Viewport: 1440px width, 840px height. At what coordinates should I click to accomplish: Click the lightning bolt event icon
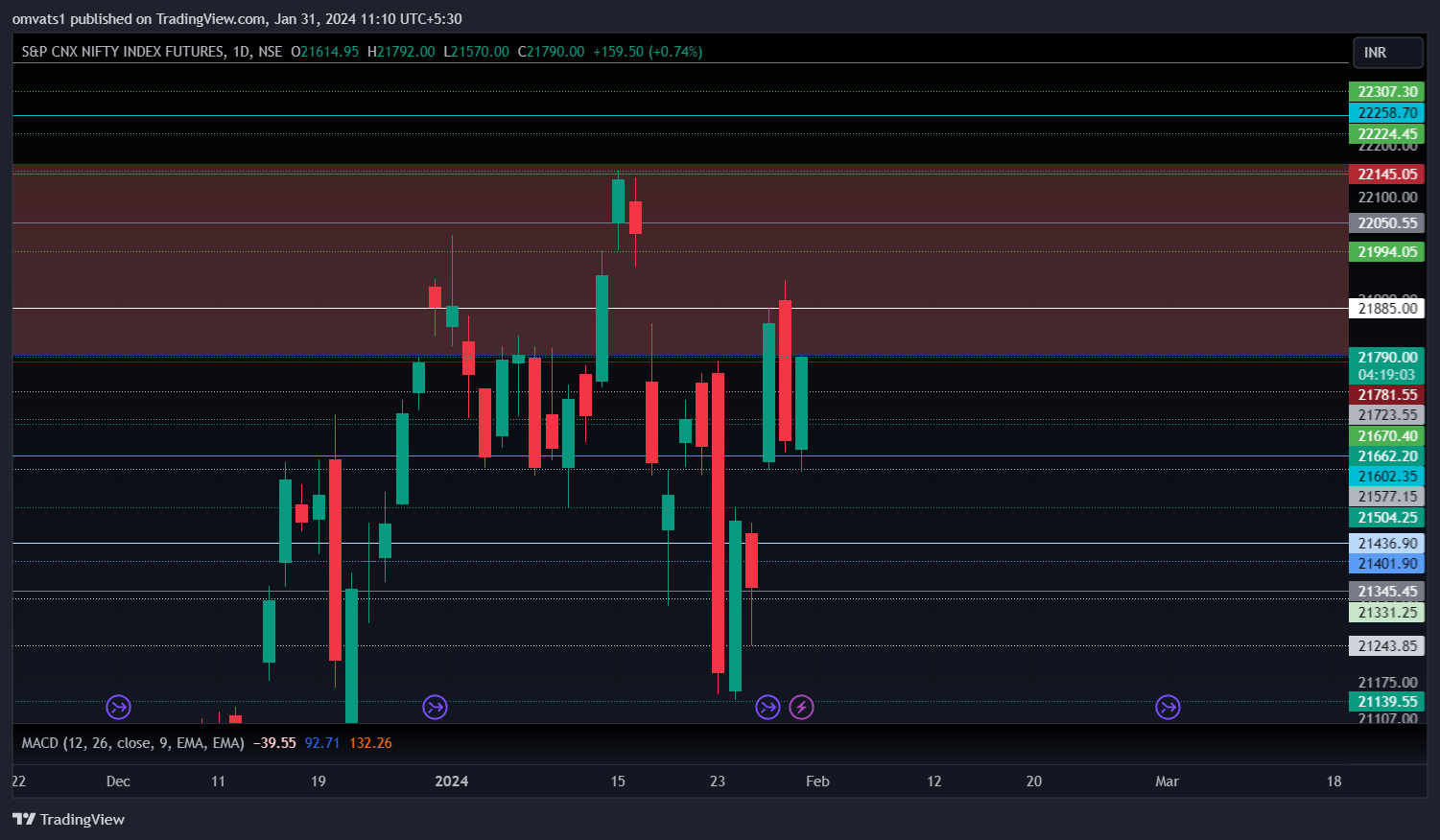[x=801, y=708]
